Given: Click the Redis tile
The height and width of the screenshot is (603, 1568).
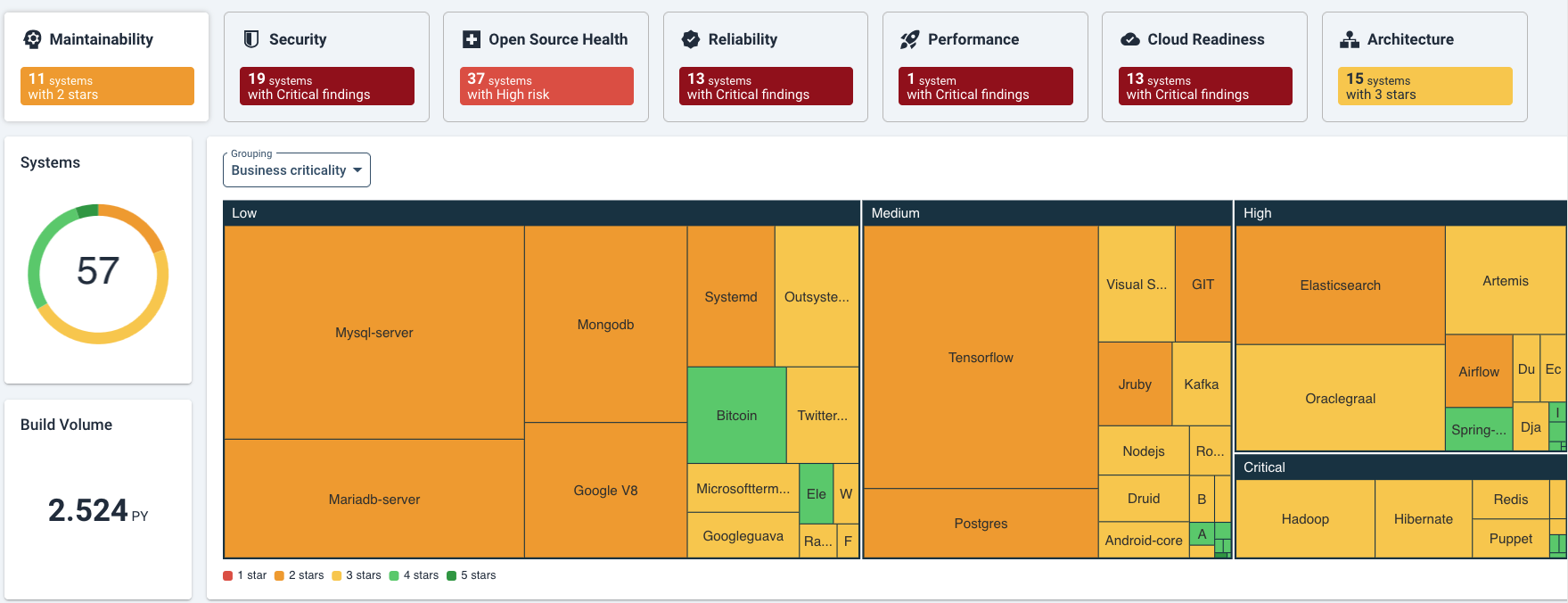Looking at the screenshot, I should coord(1511,500).
